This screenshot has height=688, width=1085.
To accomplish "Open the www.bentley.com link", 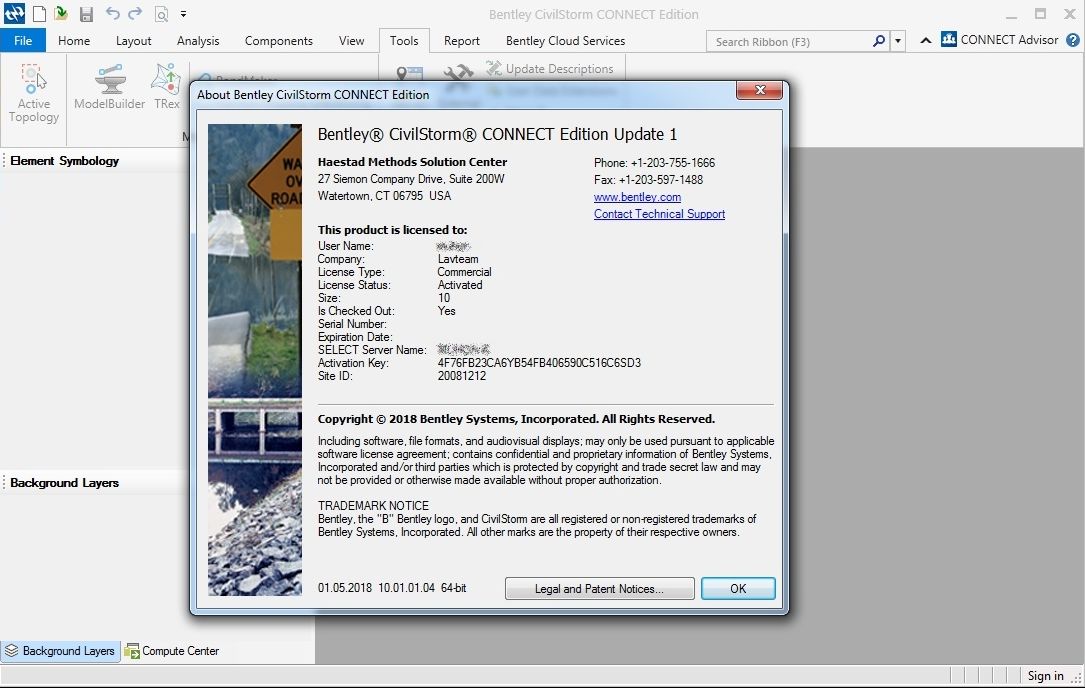I will tap(637, 197).
